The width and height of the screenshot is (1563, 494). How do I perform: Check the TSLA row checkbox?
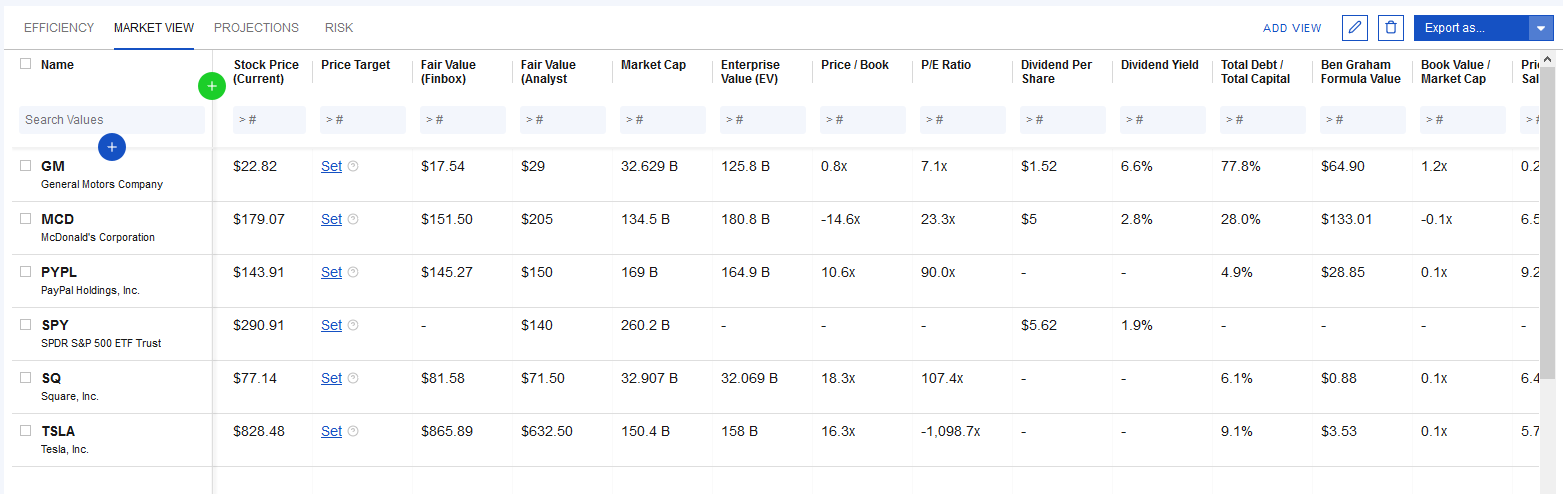(x=26, y=431)
